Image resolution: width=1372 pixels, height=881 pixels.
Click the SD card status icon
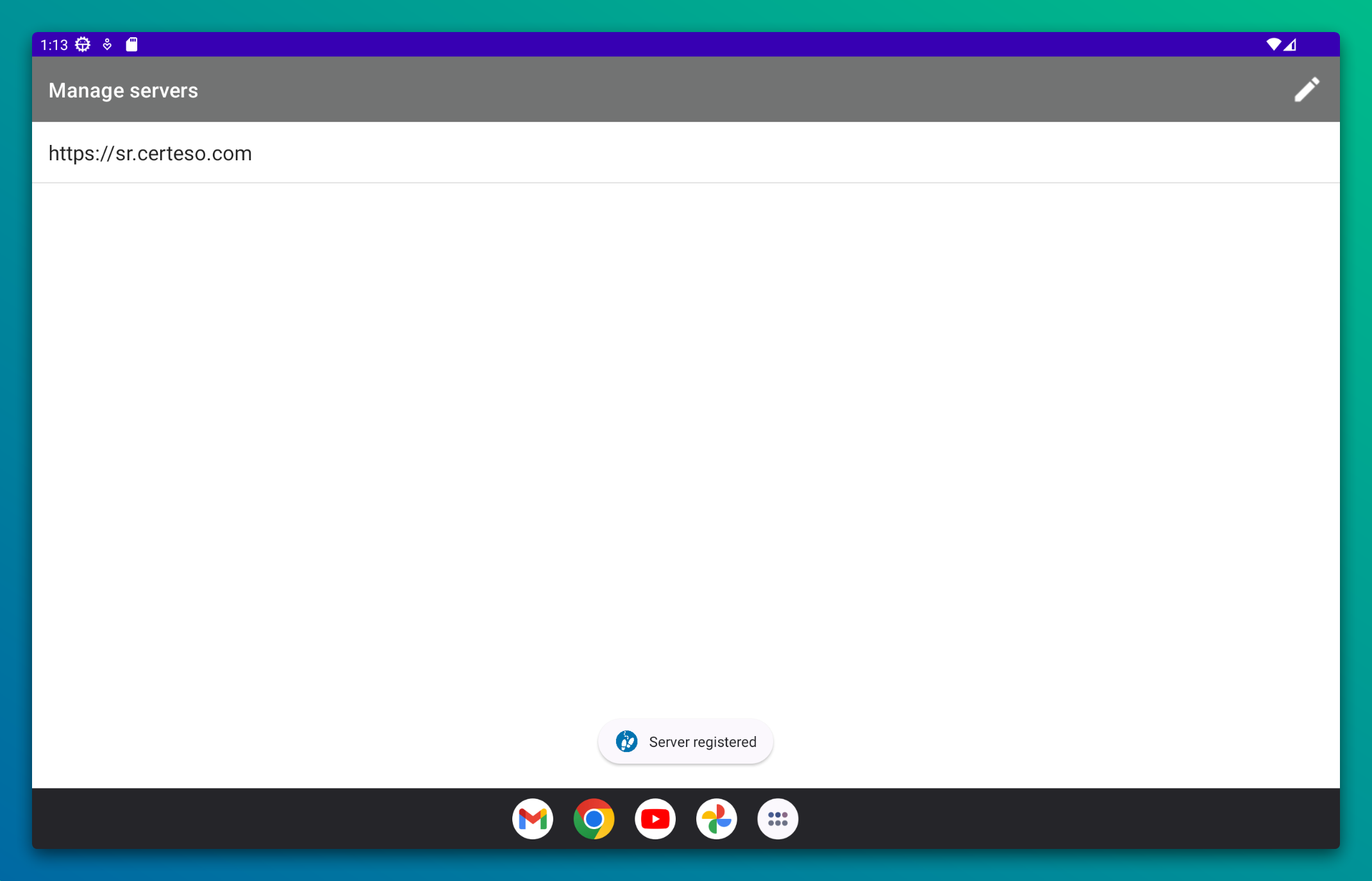point(131,44)
